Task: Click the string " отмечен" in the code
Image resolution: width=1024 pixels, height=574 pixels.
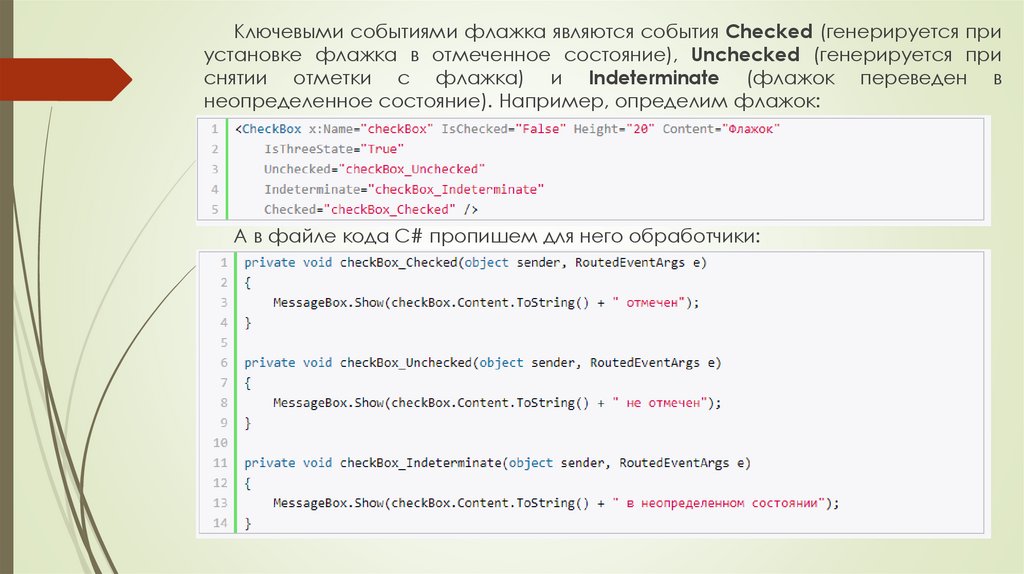Action: pos(648,302)
